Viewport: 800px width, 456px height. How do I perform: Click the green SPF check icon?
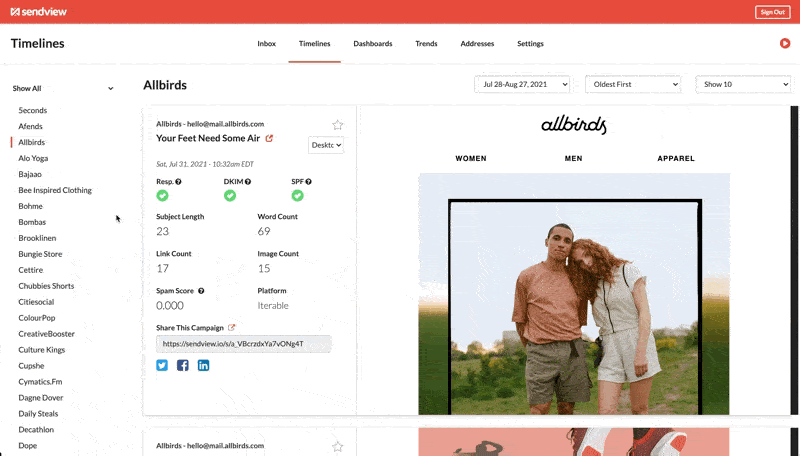point(297,195)
